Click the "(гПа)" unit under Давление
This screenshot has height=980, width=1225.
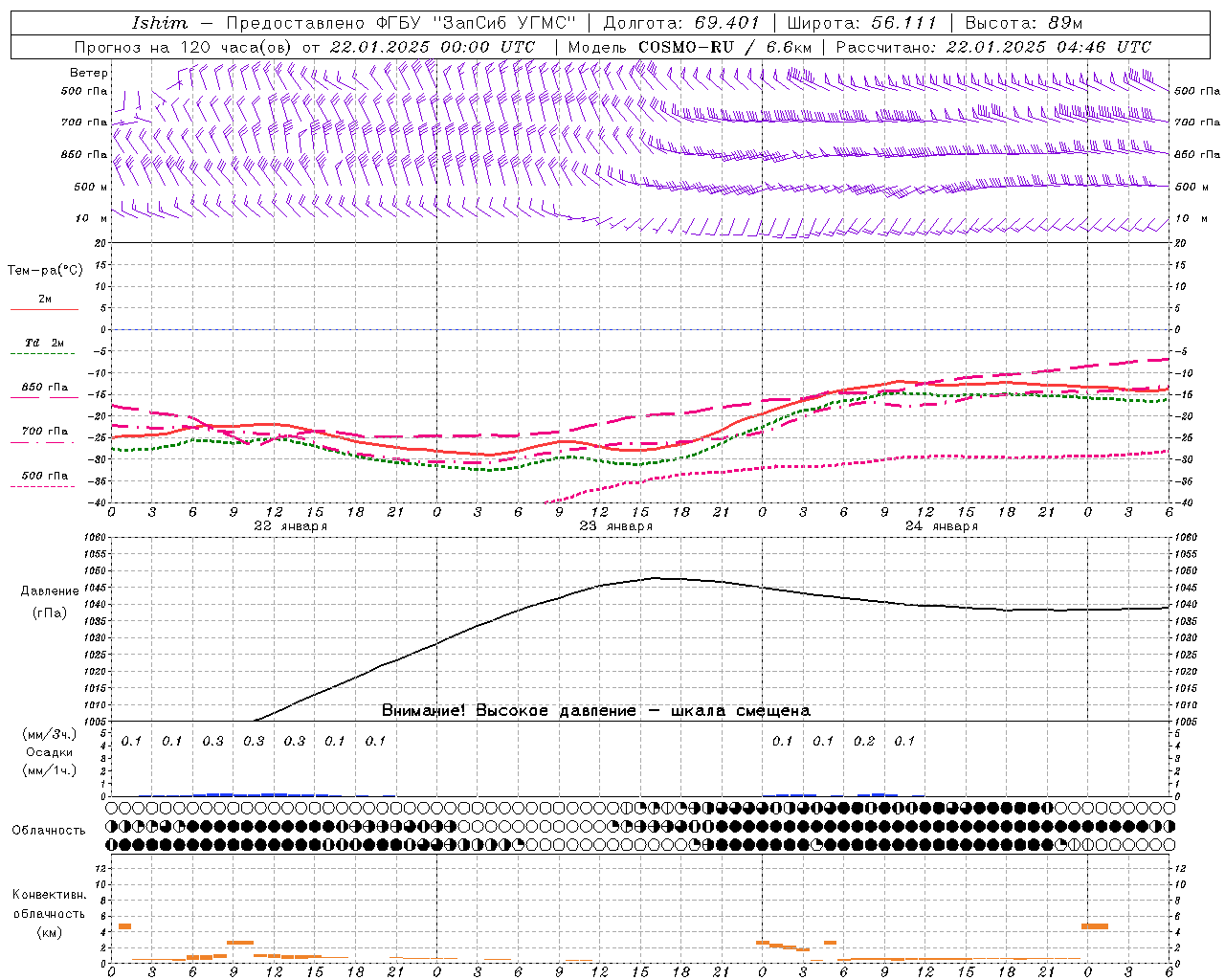(50, 613)
